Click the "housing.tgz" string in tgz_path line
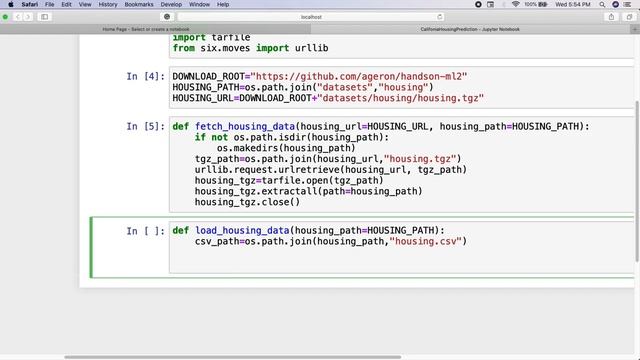Image resolution: width=640 pixels, height=360 pixels. [x=419, y=159]
